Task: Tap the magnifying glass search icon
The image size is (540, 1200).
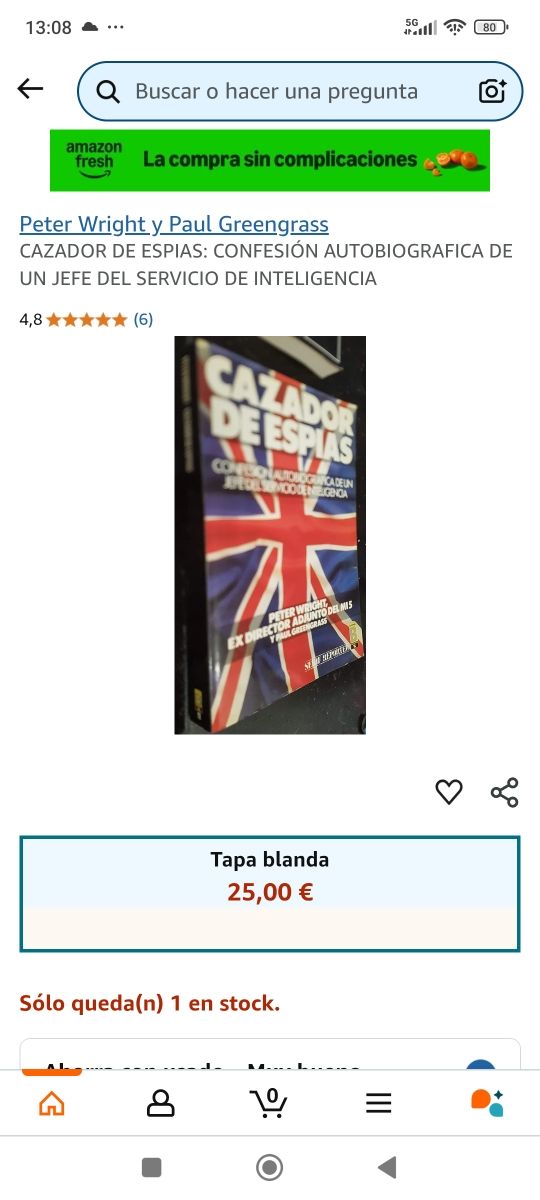Action: (108, 92)
